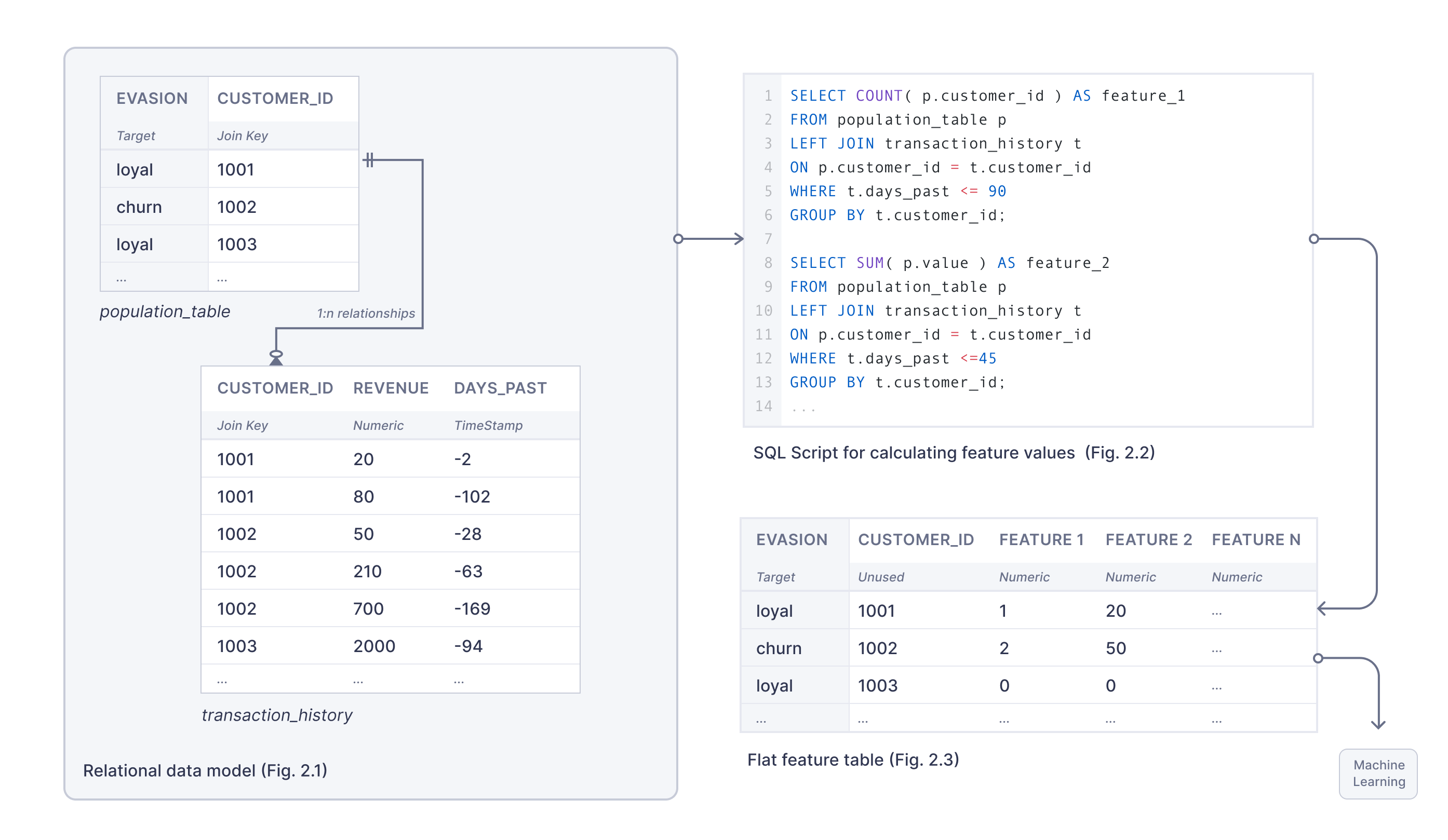Select REVENUE header in transaction_history
Viewport: 1448px width, 840px height.
[x=391, y=388]
